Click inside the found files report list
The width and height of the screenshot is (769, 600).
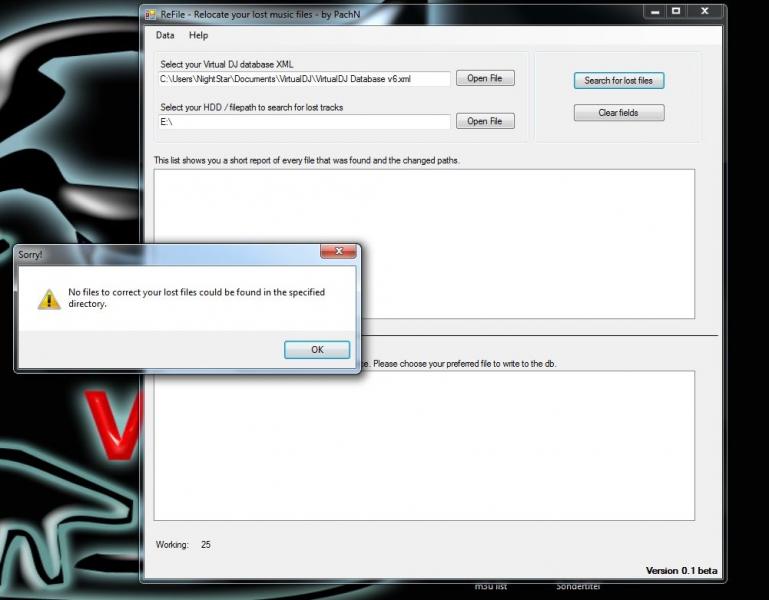[x=424, y=244]
